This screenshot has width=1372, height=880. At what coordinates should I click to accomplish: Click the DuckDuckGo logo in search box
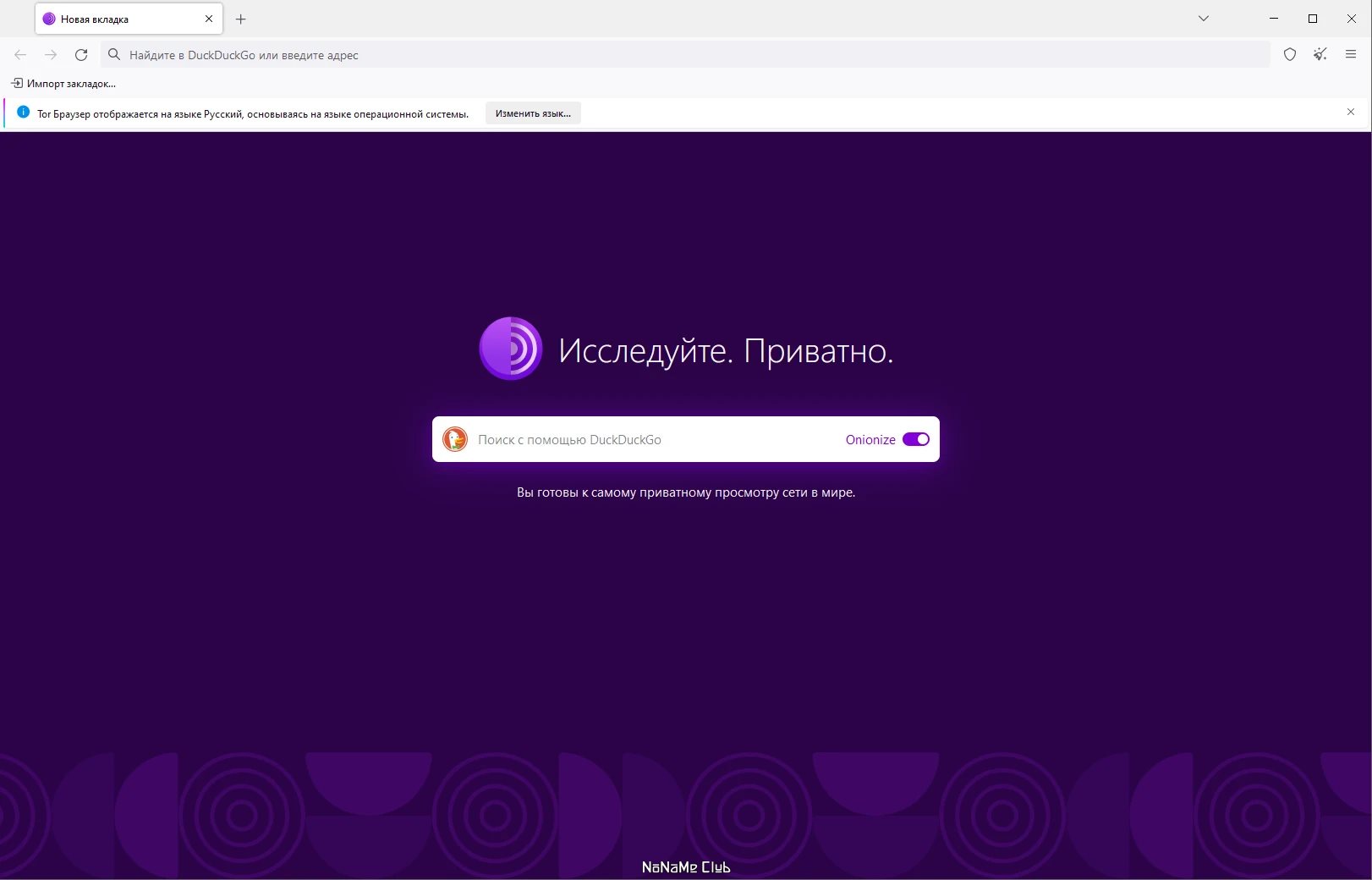point(455,439)
